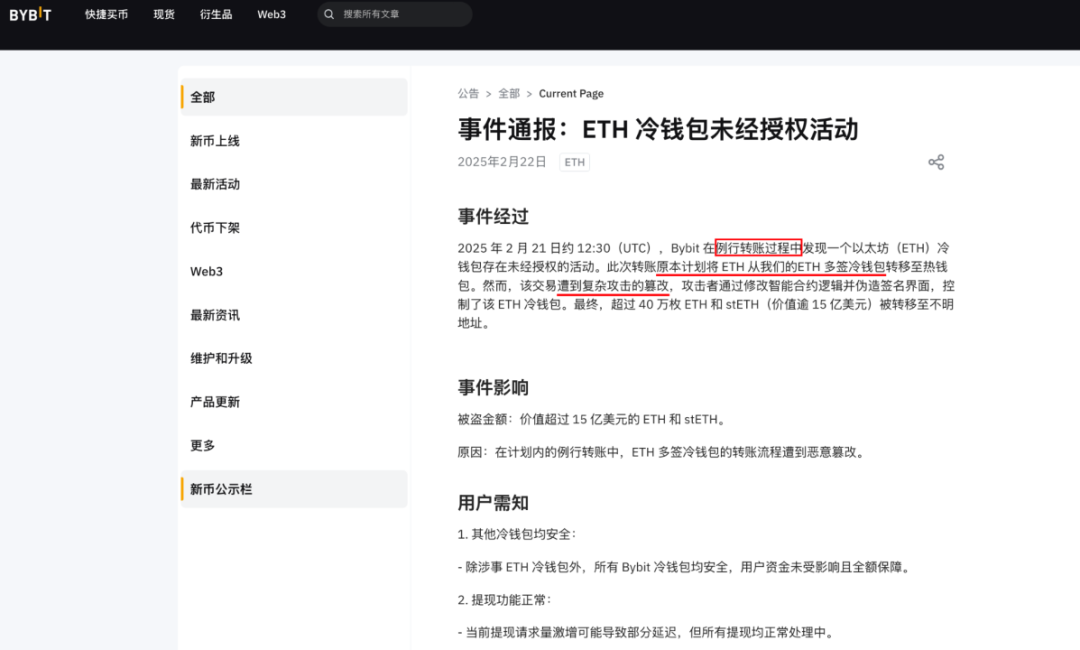Click the 公告 breadcrumb link
The image size is (1080, 650).
coord(467,93)
